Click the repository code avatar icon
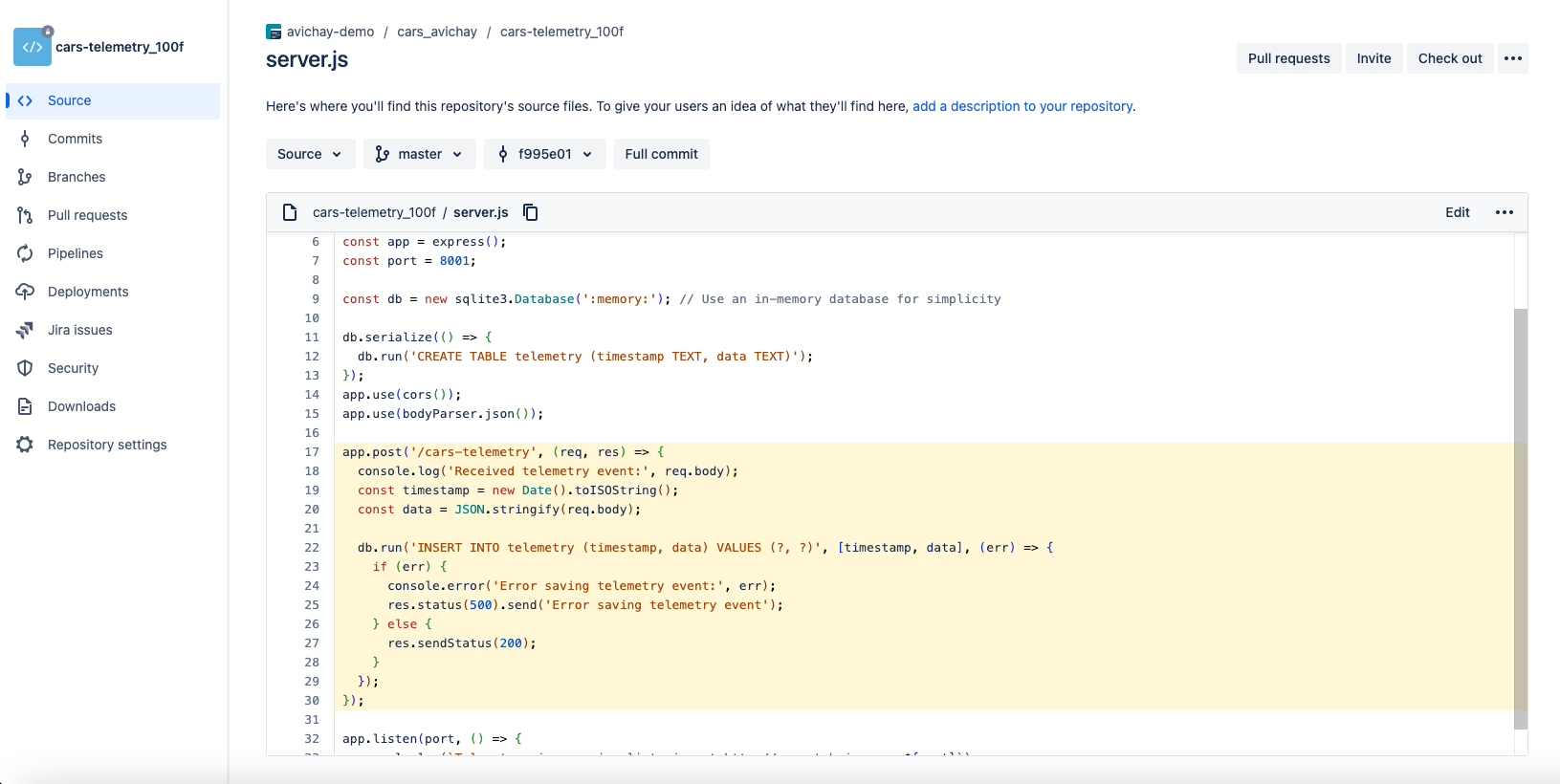The height and width of the screenshot is (784, 1560). (x=33, y=47)
